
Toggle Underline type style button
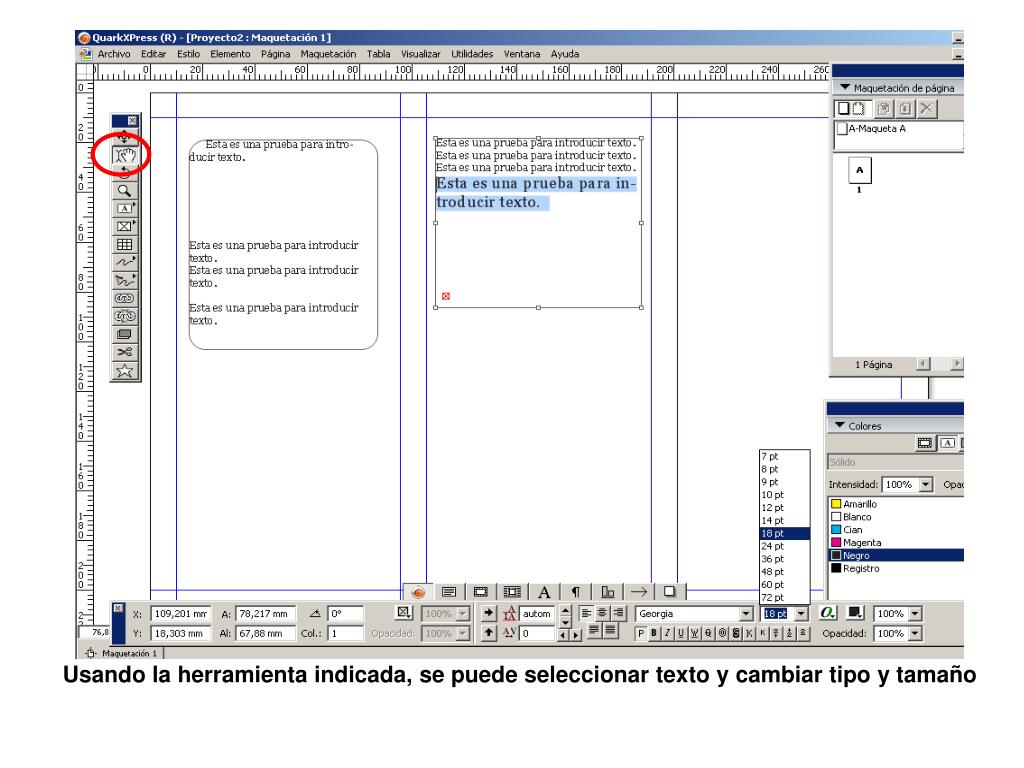coord(681,633)
